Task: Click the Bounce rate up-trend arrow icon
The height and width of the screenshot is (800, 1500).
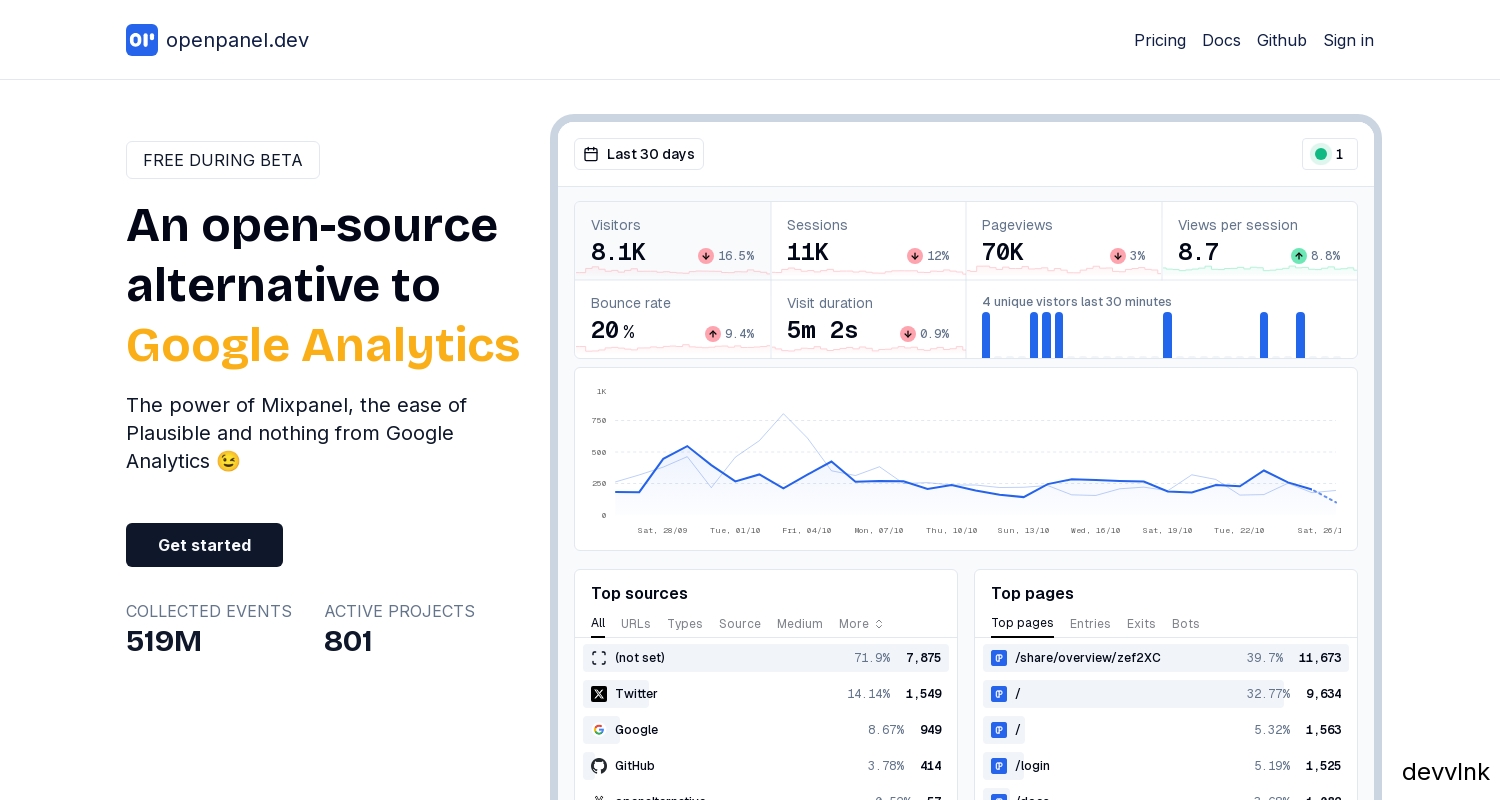Action: [x=713, y=334]
